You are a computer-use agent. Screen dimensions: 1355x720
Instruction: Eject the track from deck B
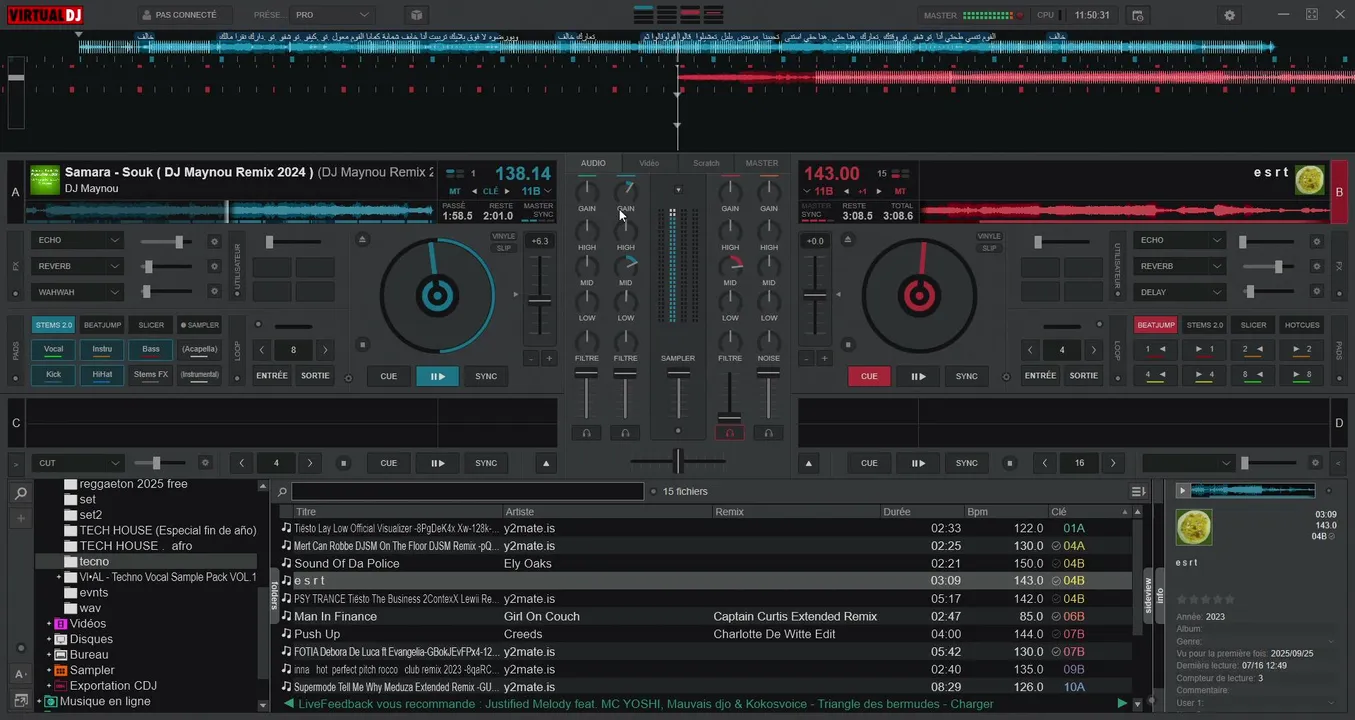tap(848, 239)
